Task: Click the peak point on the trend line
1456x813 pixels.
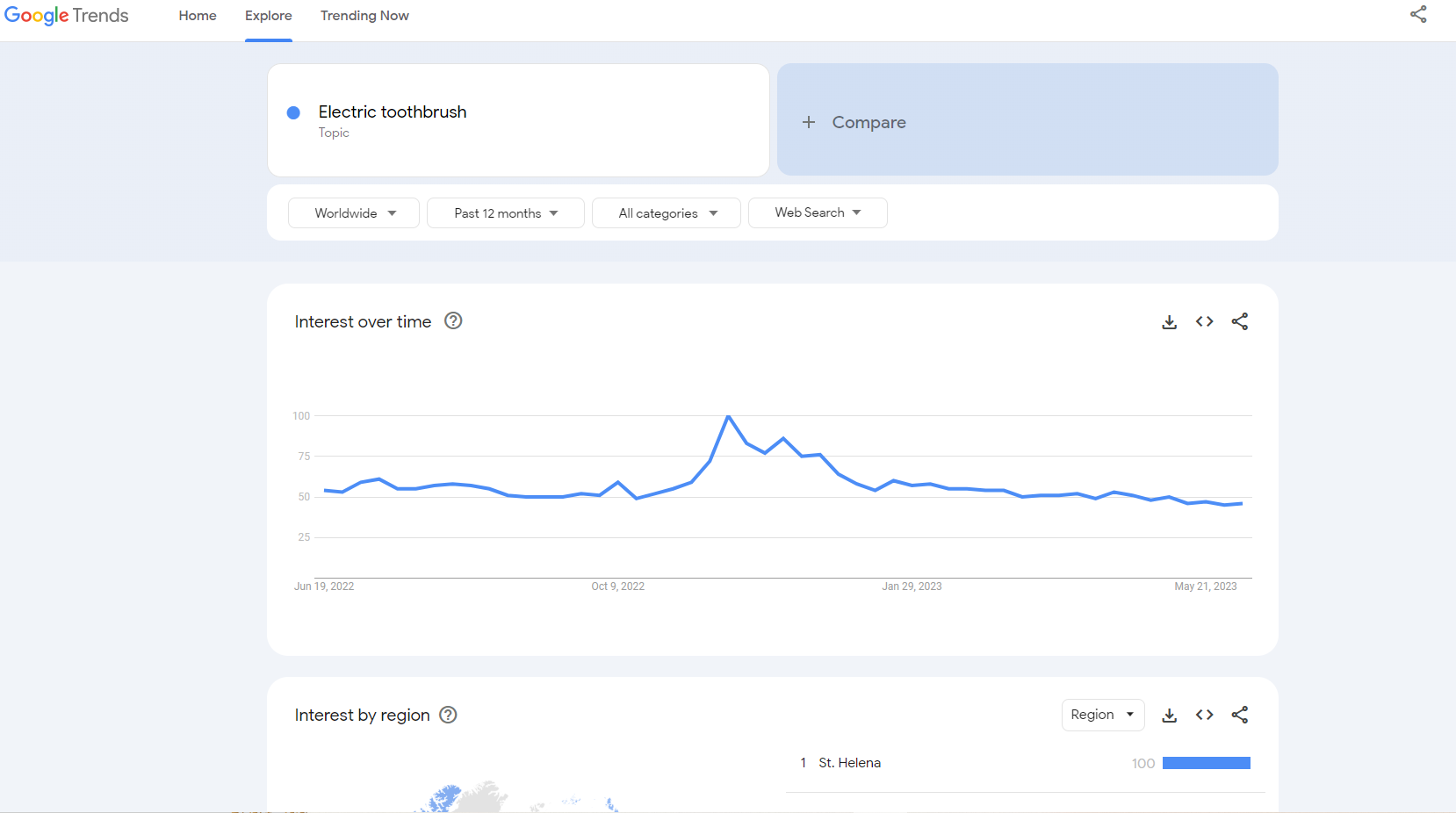Action: point(728,416)
